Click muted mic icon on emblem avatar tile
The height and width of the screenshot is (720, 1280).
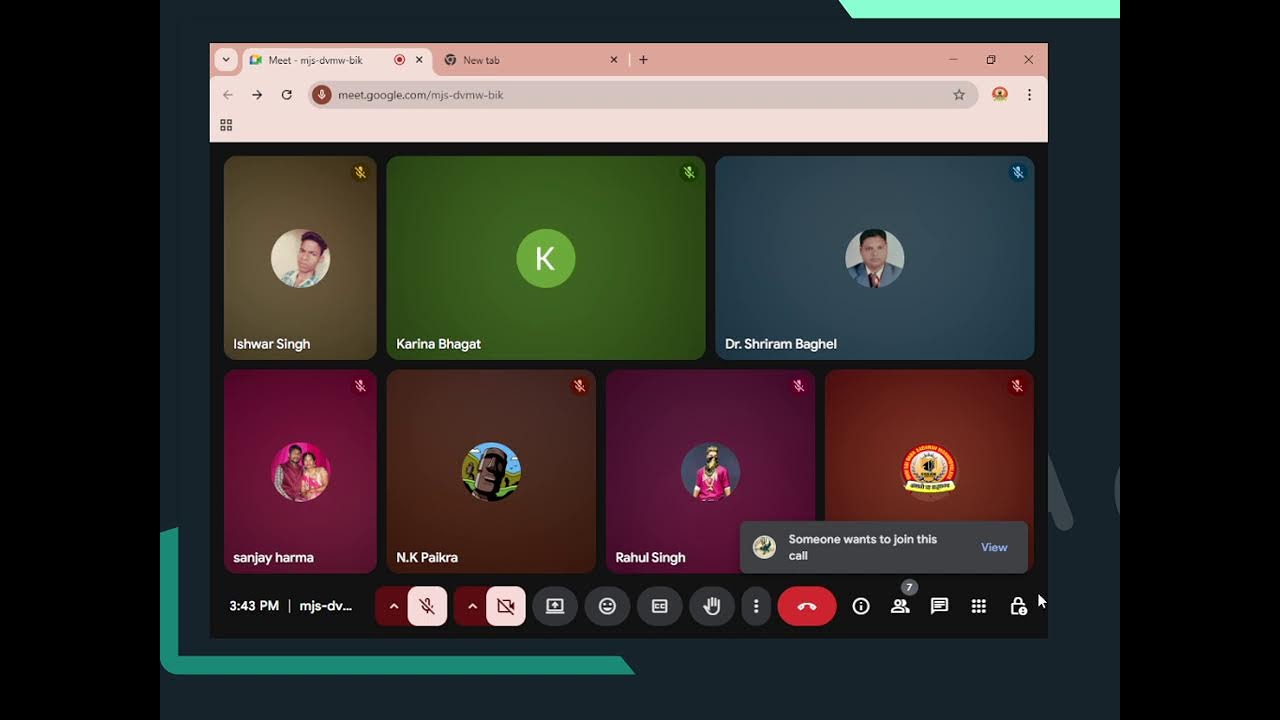click(x=1017, y=386)
